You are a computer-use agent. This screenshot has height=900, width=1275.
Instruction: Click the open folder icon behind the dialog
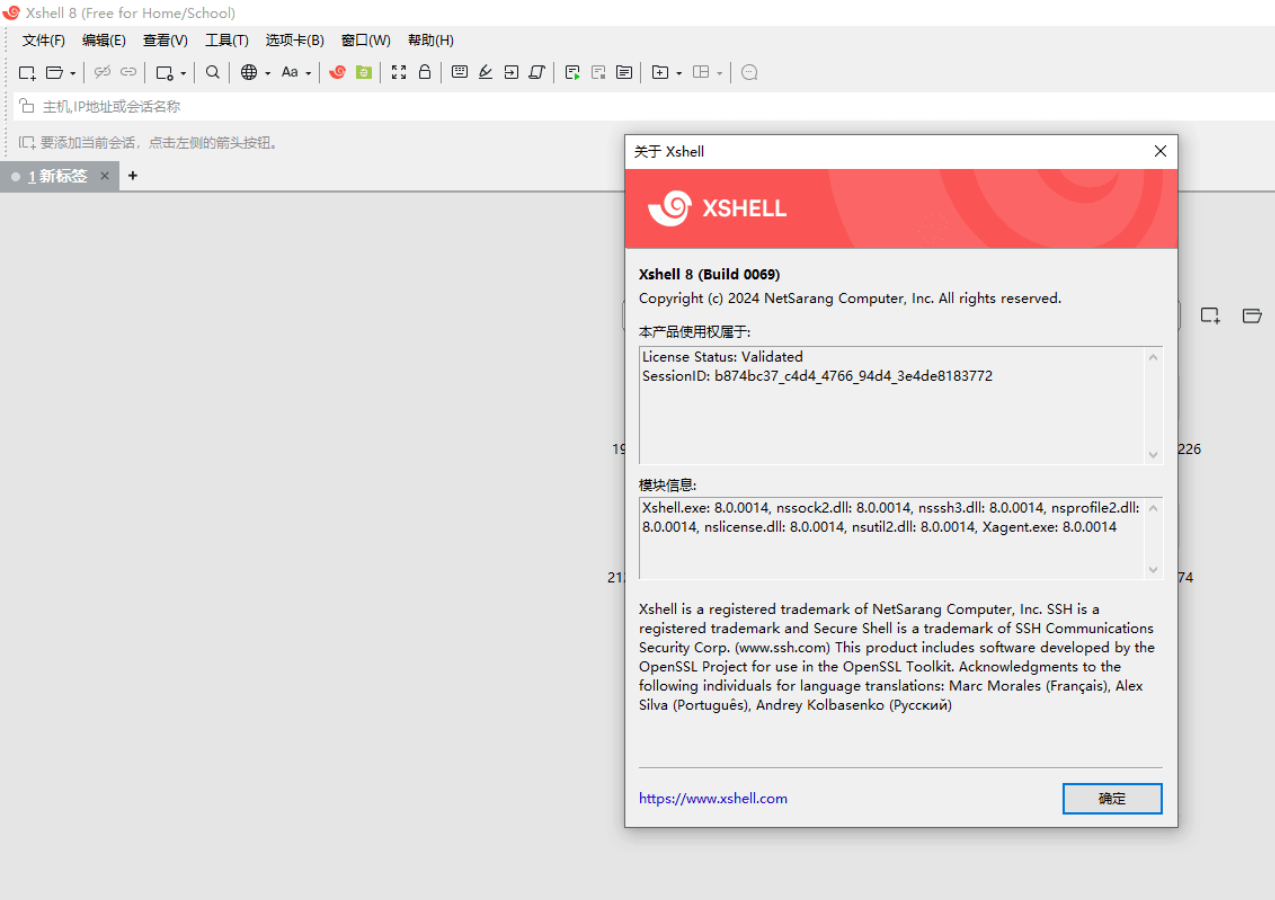(x=1251, y=315)
